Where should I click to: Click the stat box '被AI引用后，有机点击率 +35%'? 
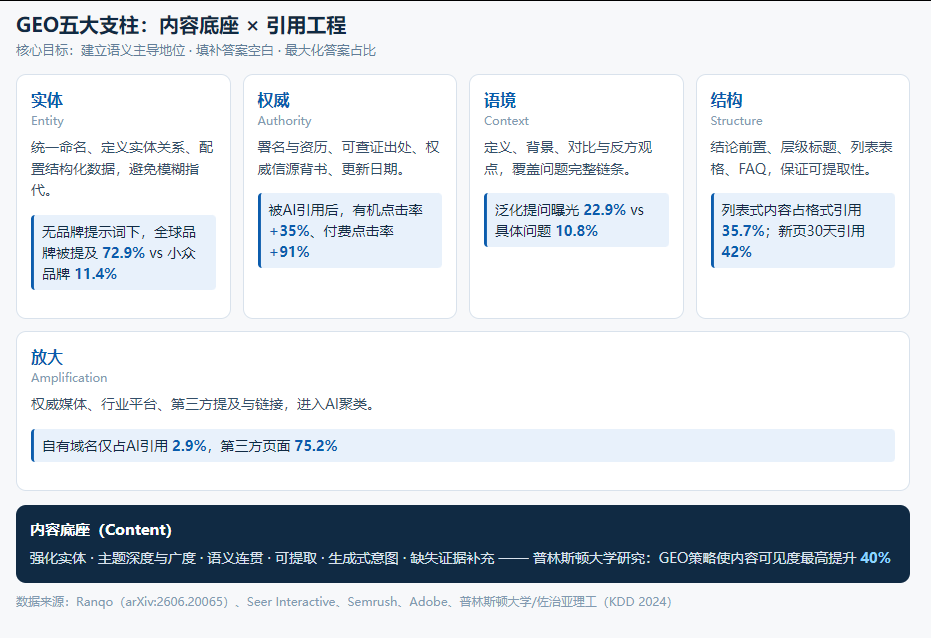(350, 231)
